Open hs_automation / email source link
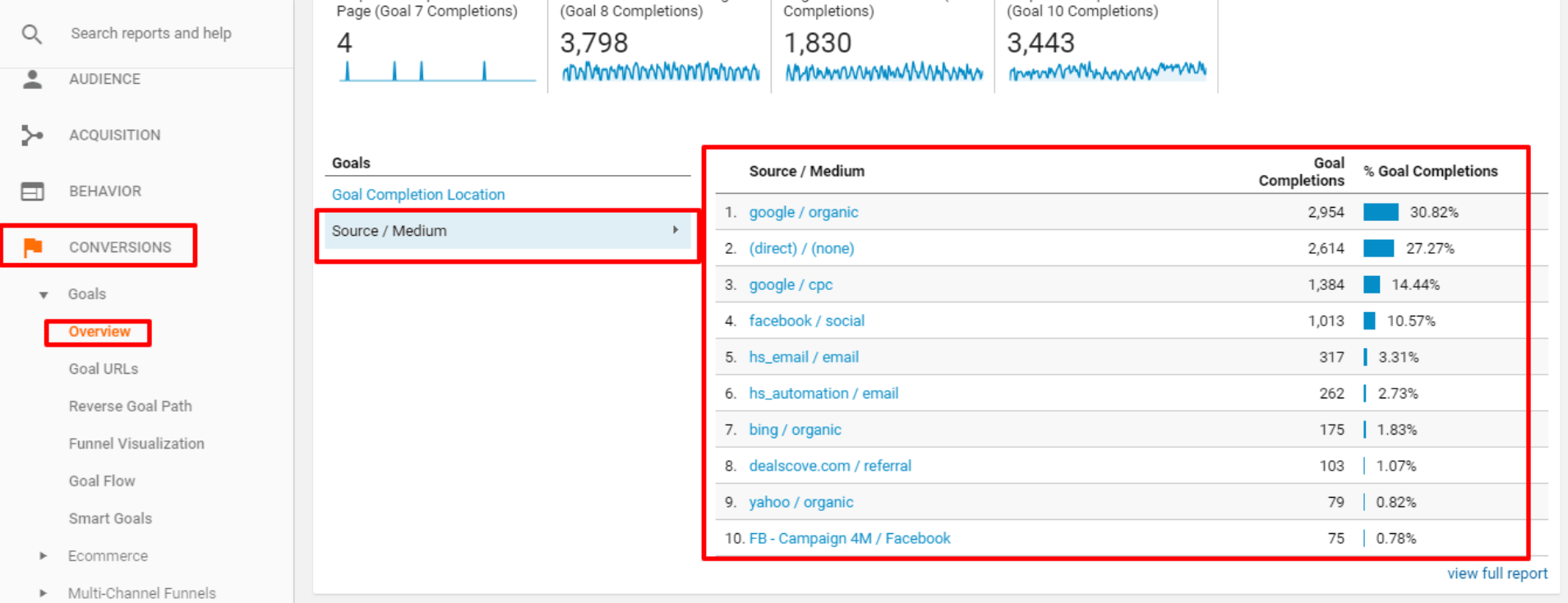The width and height of the screenshot is (1568, 603). [823, 393]
